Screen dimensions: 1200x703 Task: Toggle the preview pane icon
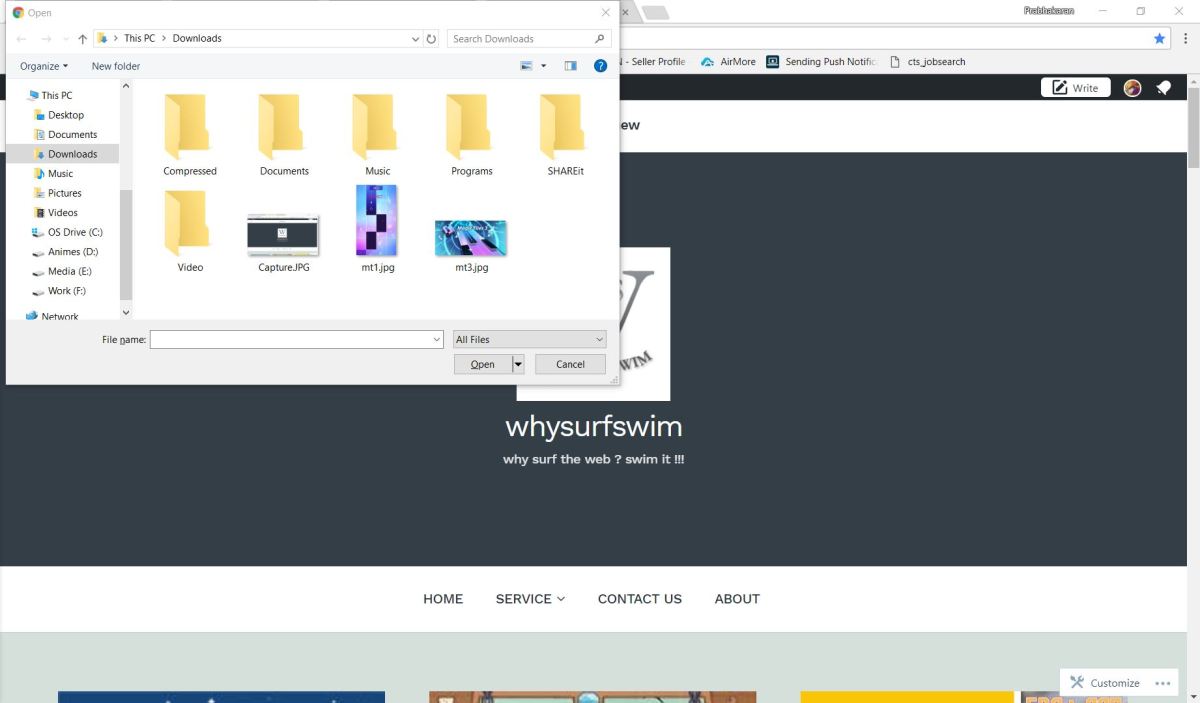click(x=570, y=66)
